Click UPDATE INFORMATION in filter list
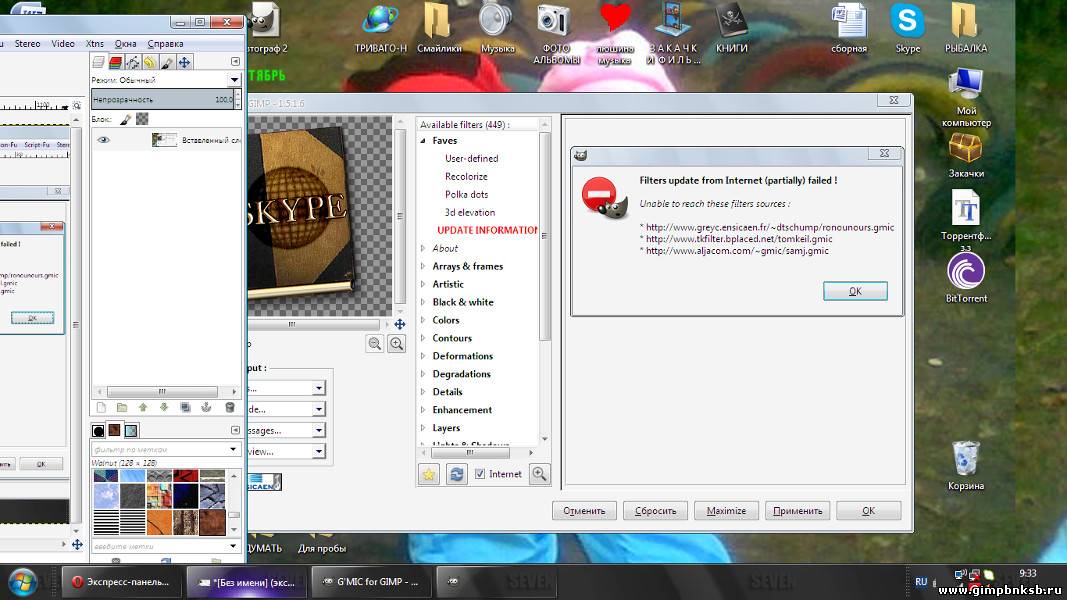 pos(487,230)
